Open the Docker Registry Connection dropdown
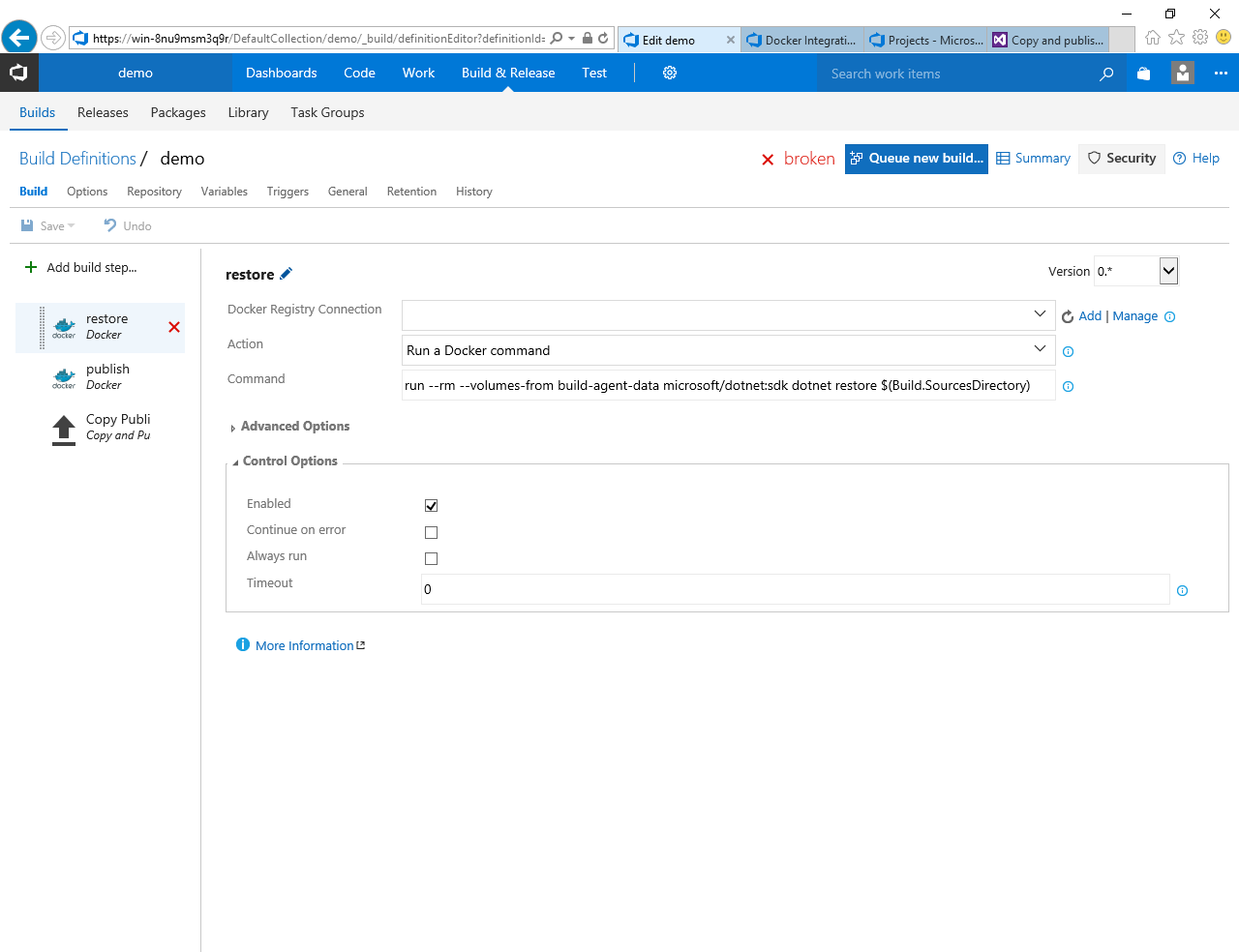Screen dimensions: 1239x952 tap(728, 315)
